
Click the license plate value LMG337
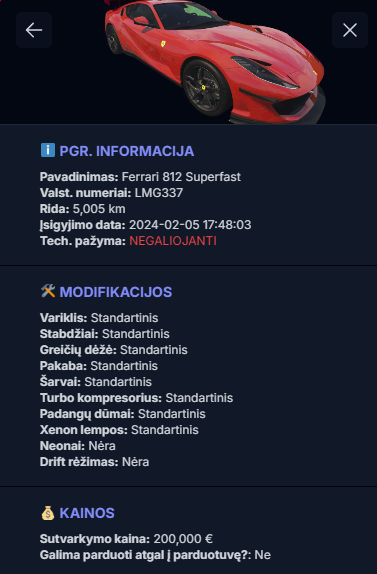(158, 193)
